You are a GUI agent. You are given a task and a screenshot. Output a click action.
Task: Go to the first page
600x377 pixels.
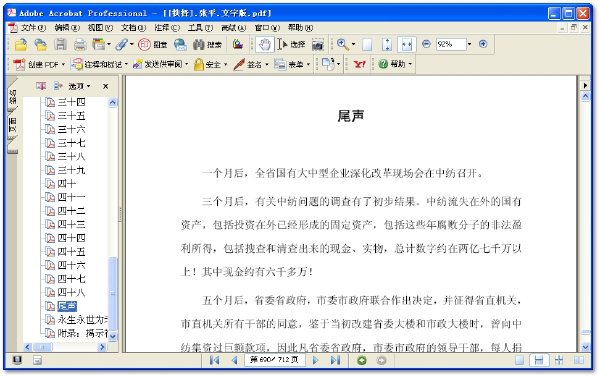click(214, 360)
